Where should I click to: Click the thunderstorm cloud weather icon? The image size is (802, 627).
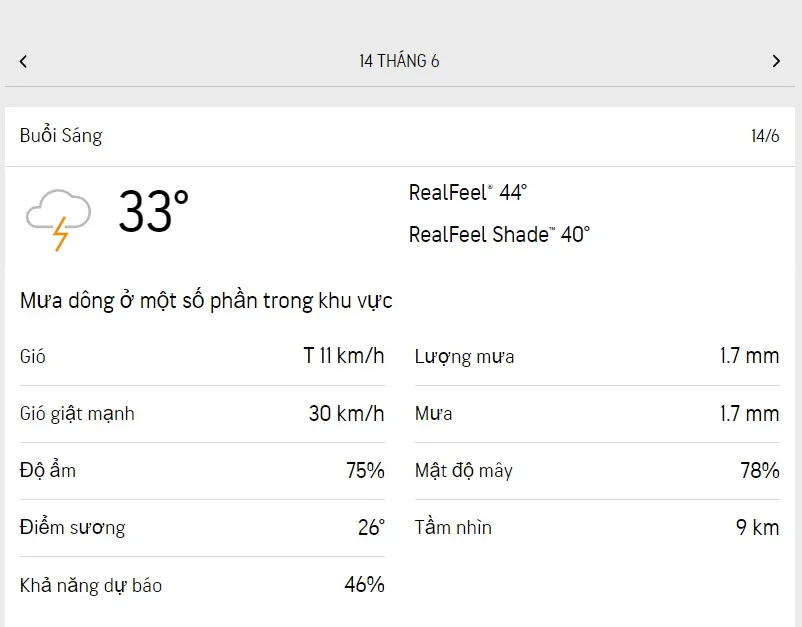click(x=58, y=218)
